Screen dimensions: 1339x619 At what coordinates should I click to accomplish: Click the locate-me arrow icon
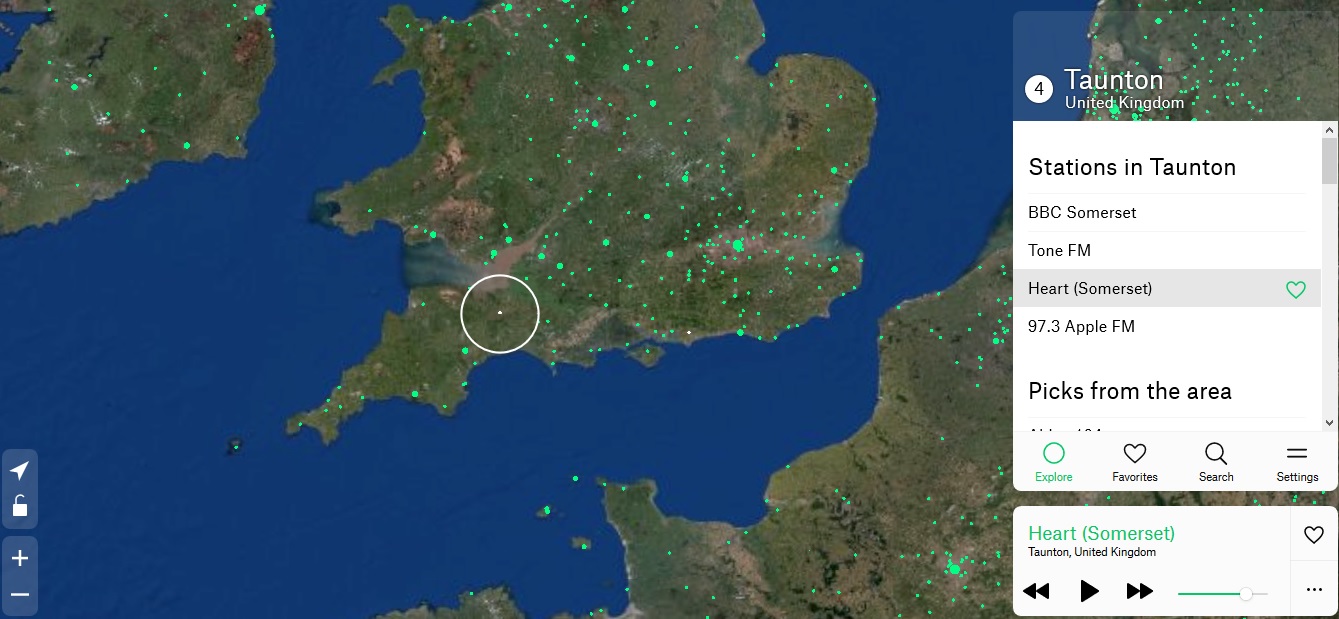point(19,471)
